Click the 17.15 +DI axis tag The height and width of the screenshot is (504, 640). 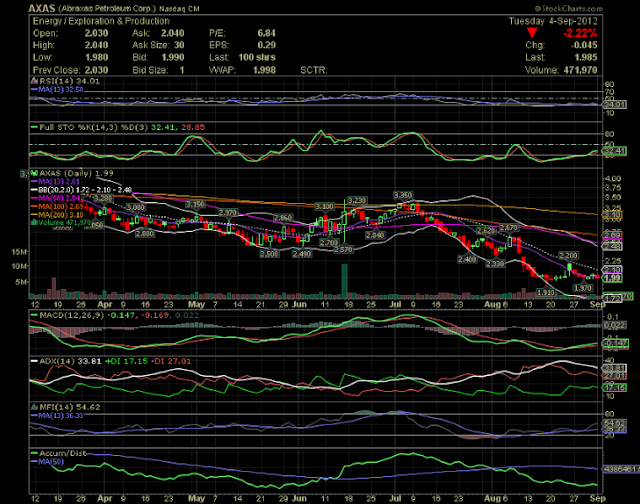(x=614, y=387)
